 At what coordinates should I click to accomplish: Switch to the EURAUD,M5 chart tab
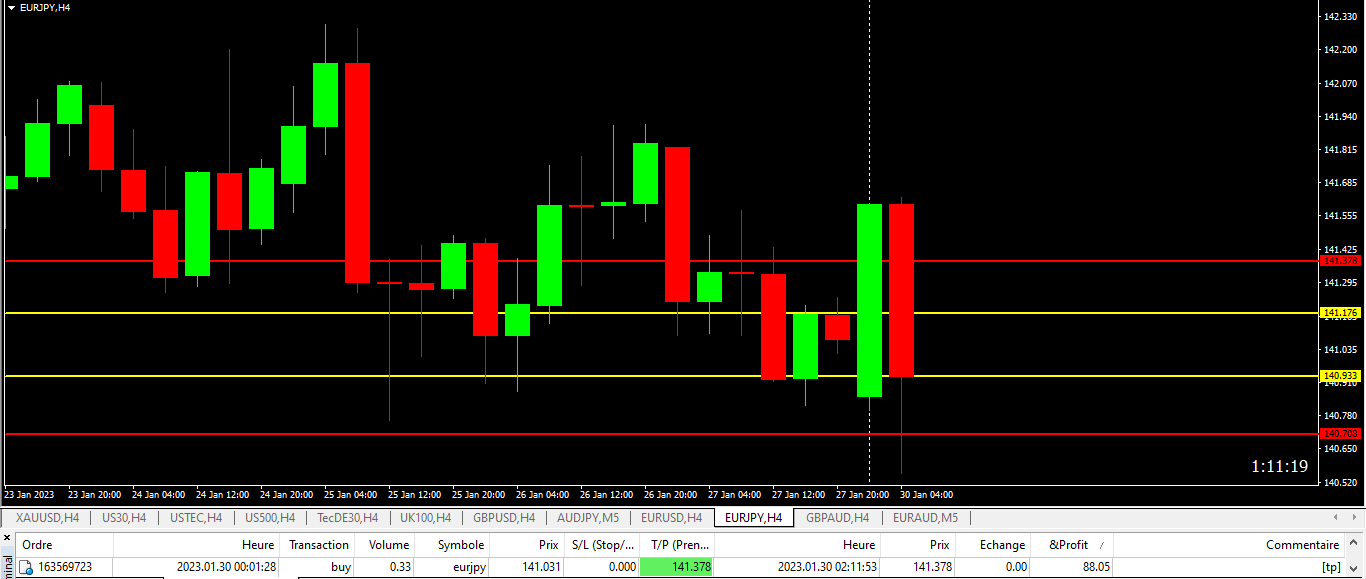click(925, 518)
